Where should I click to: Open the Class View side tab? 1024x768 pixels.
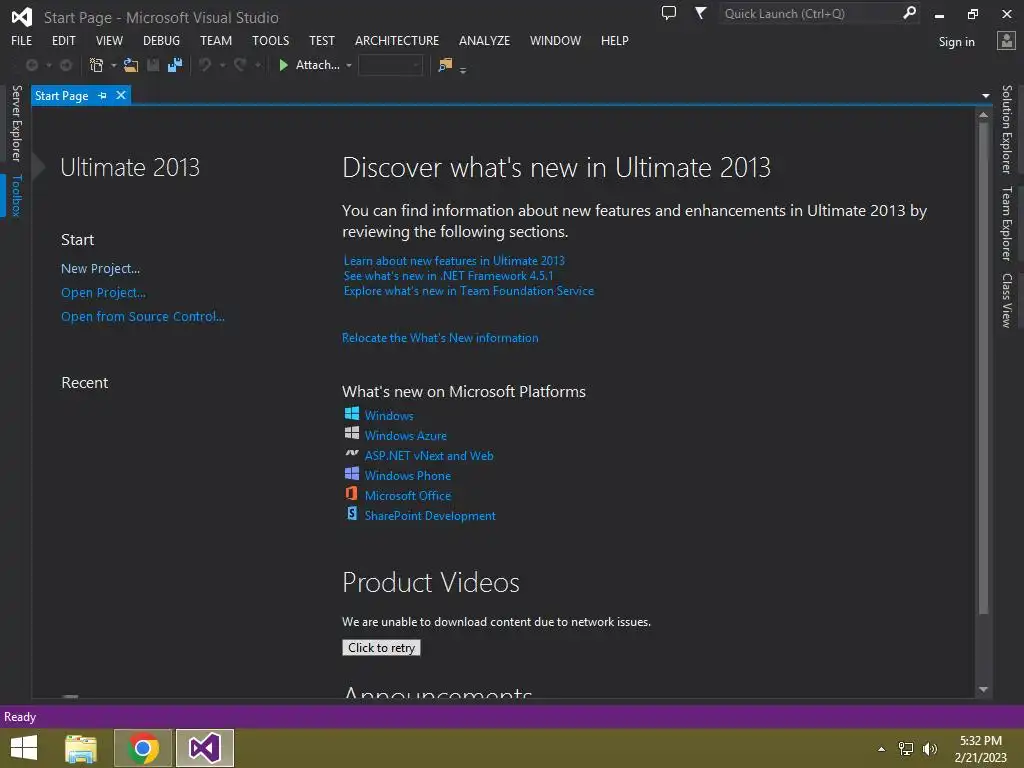(x=1007, y=300)
